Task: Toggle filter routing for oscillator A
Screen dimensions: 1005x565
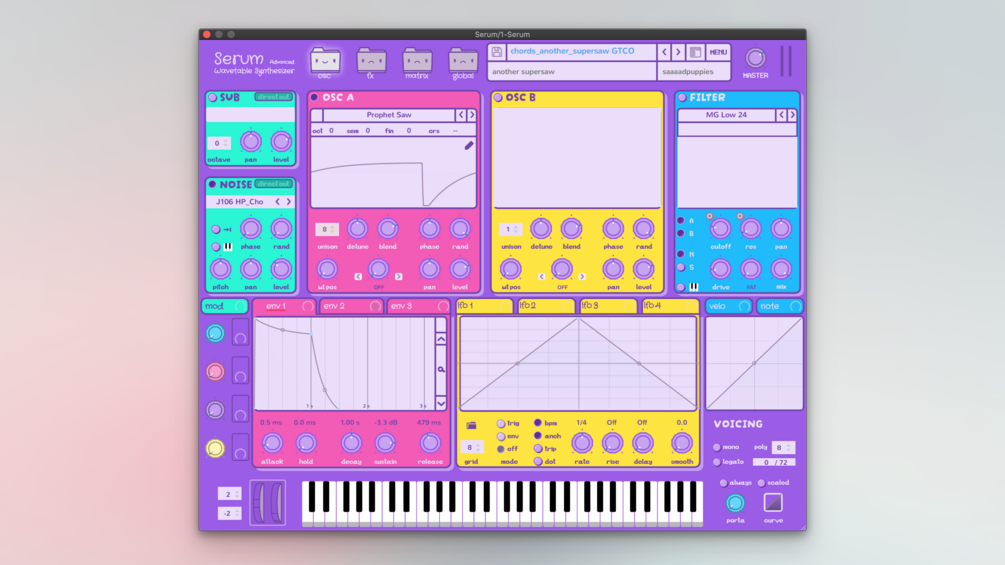Action: coord(681,220)
